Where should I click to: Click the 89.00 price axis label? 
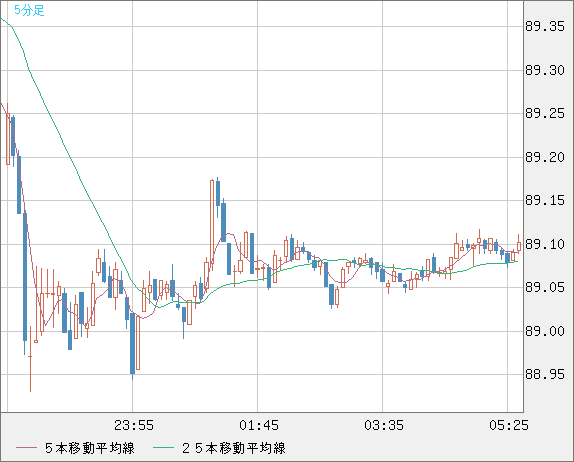click(545, 331)
